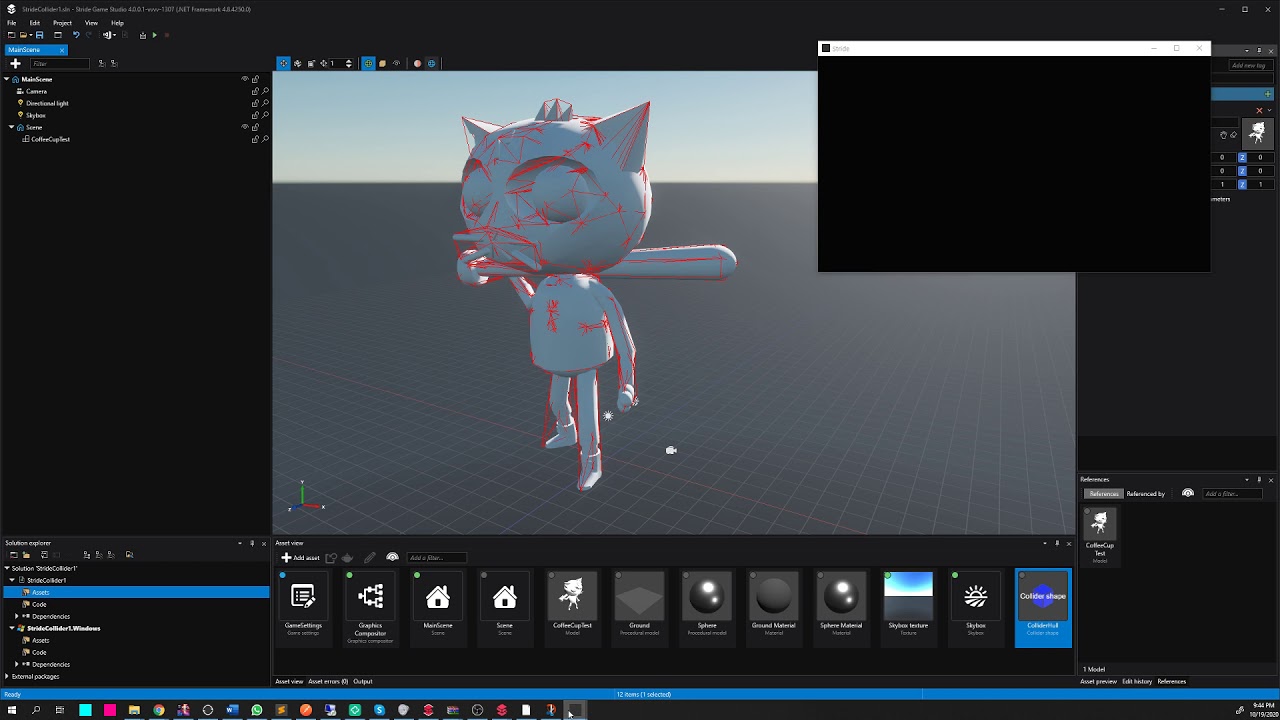
Task: Click the green plus add component icon
Action: [1268, 94]
